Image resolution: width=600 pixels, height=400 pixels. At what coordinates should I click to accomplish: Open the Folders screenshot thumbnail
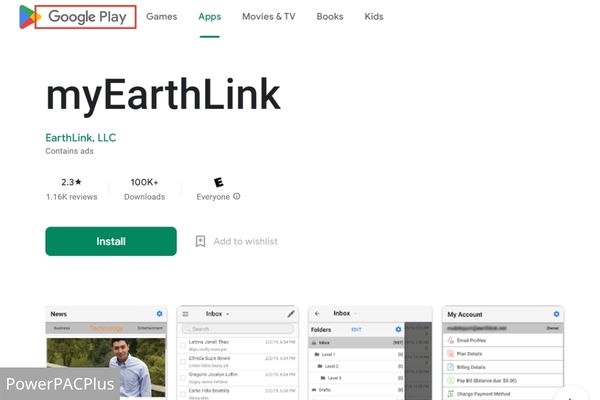coord(370,353)
